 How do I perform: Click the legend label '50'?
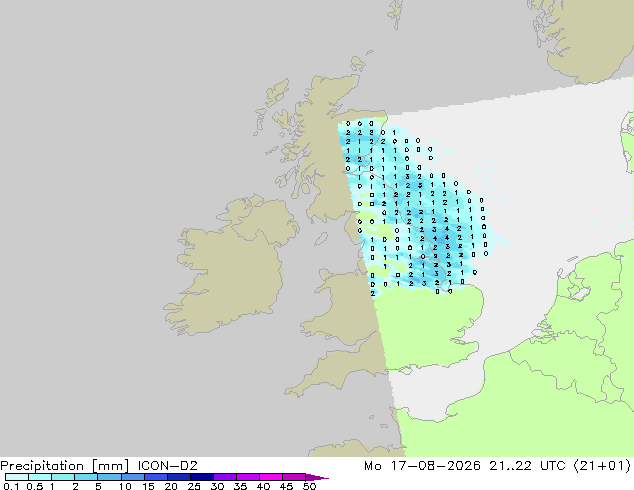point(309,486)
